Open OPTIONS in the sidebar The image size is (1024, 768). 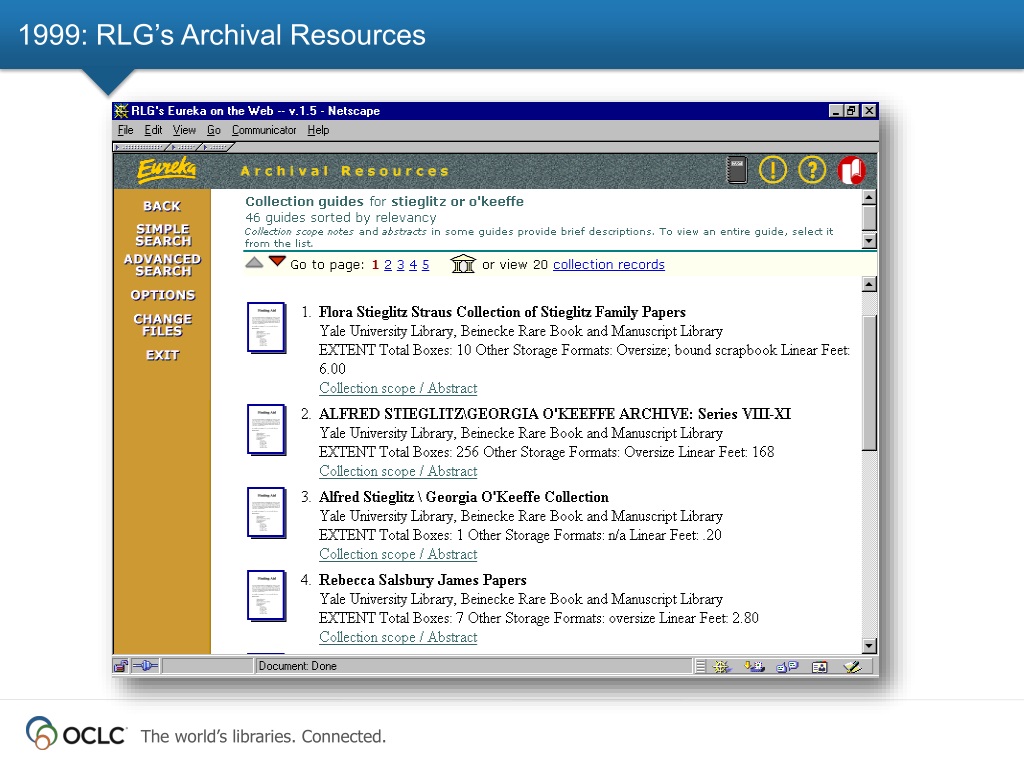tap(163, 295)
